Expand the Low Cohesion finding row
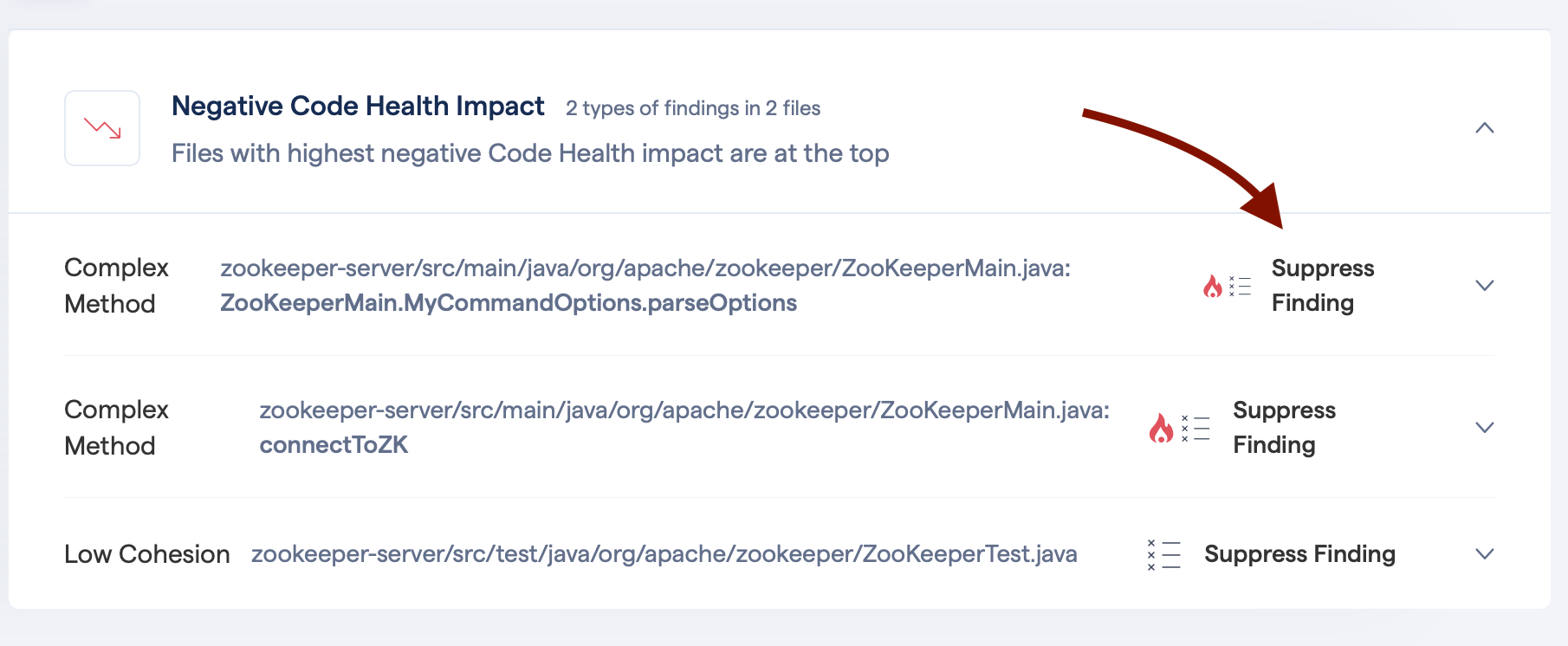 [1486, 554]
